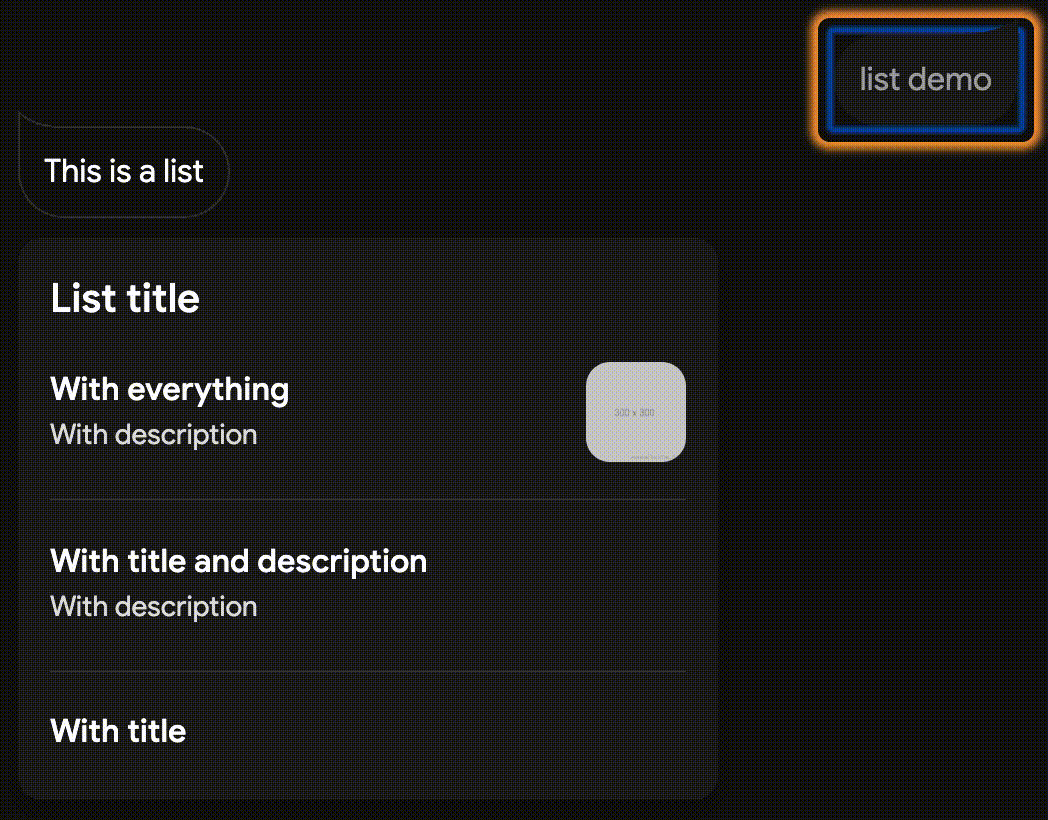The height and width of the screenshot is (820, 1048).
Task: Open the "With everything" list item title
Action: [170, 389]
